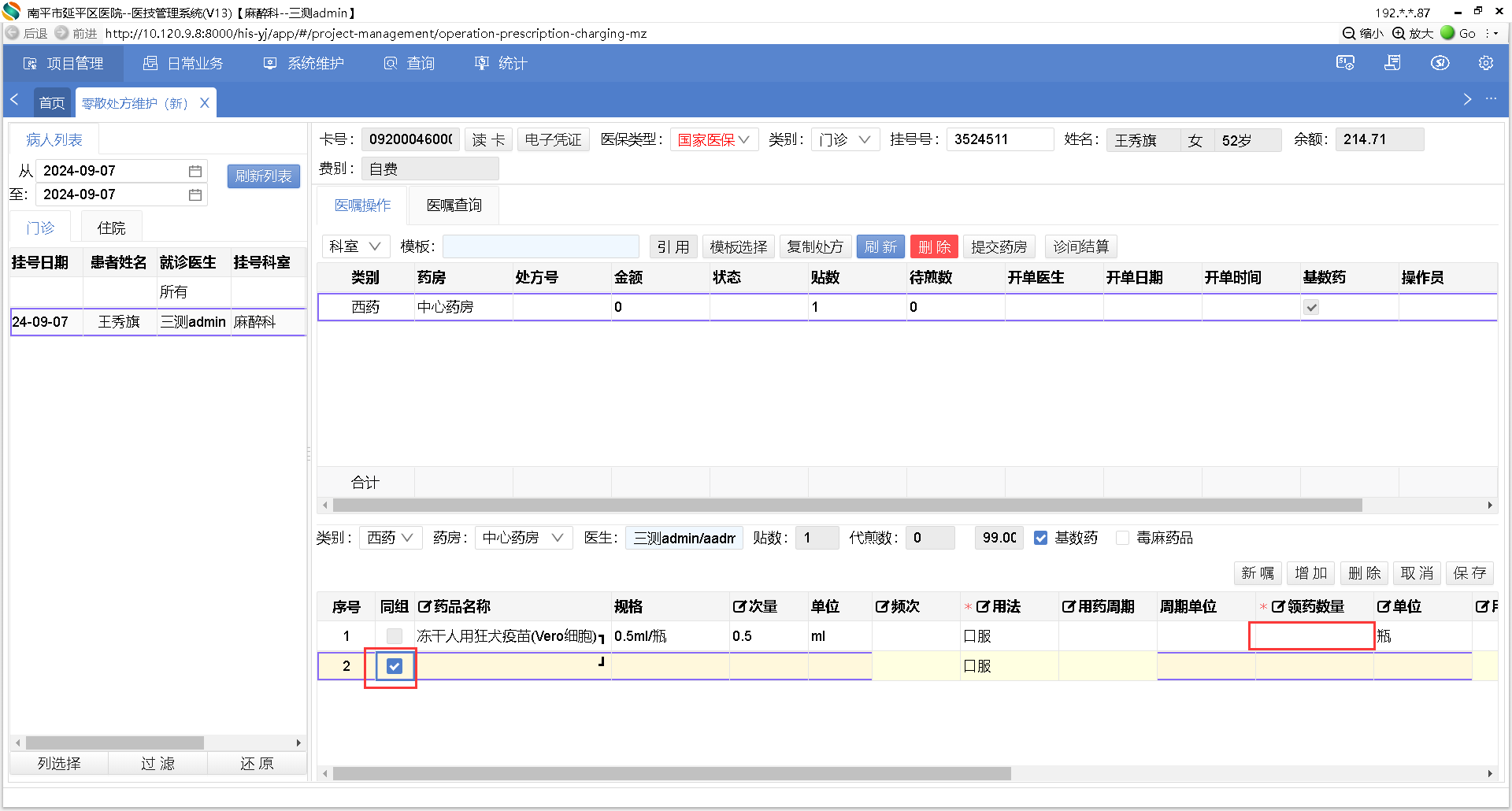The height and width of the screenshot is (811, 1512).
Task: Switch to the 医嘱查询 tab
Action: point(454,206)
